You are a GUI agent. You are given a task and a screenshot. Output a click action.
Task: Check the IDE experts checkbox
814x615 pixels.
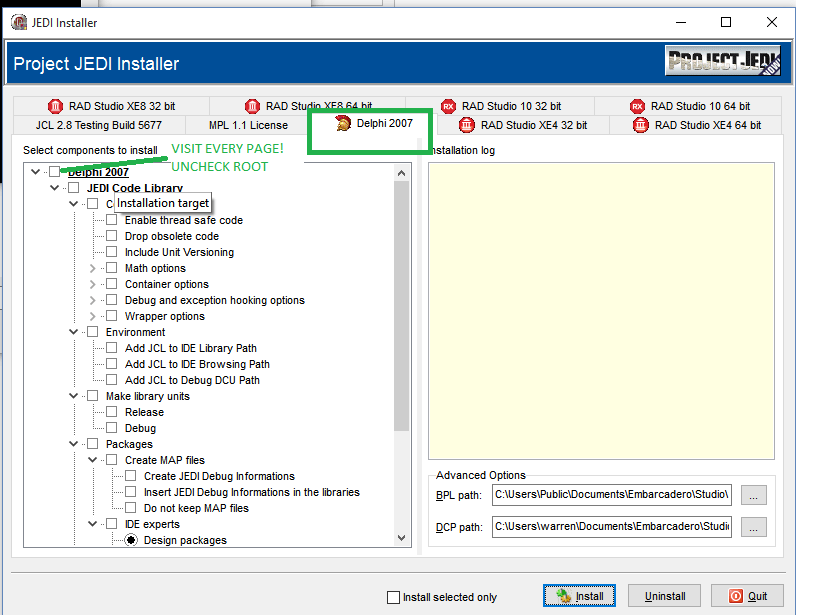tap(112, 524)
